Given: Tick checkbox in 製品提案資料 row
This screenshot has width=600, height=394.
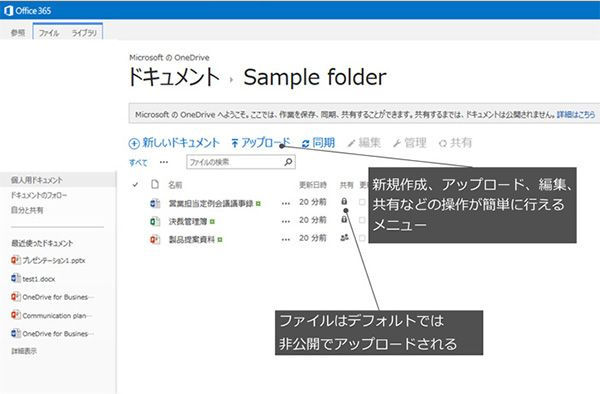Looking at the screenshot, I should [362, 238].
